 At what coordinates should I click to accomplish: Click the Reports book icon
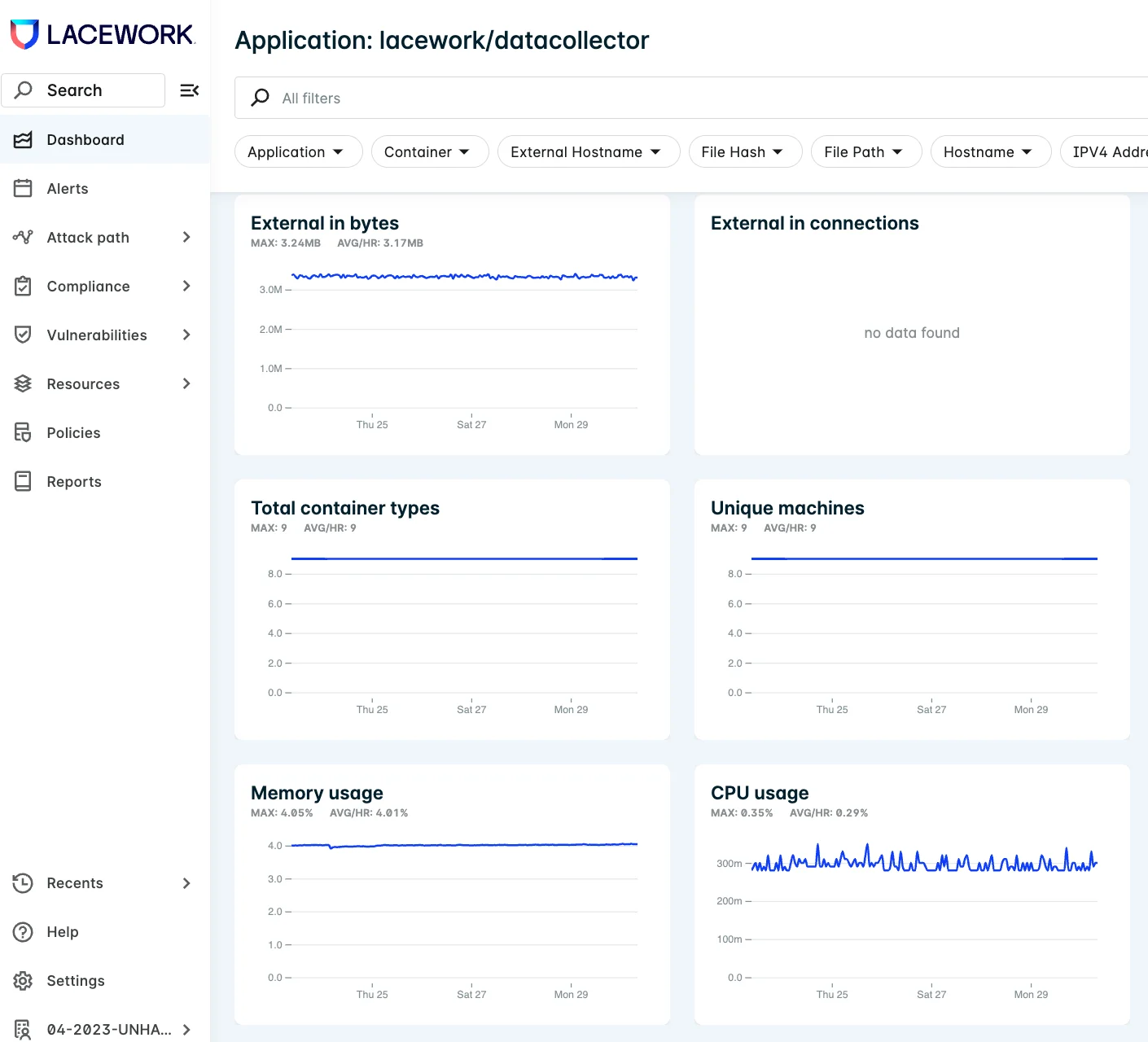tap(23, 481)
